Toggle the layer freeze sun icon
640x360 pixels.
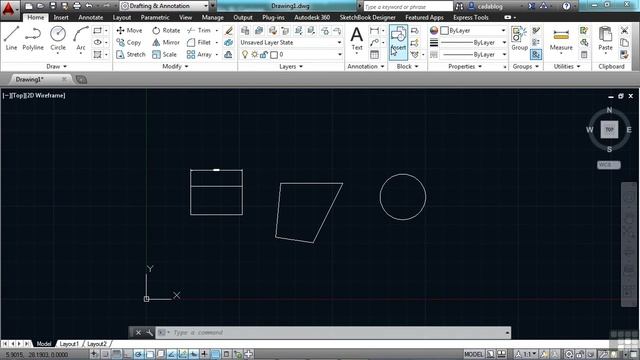coord(255,54)
